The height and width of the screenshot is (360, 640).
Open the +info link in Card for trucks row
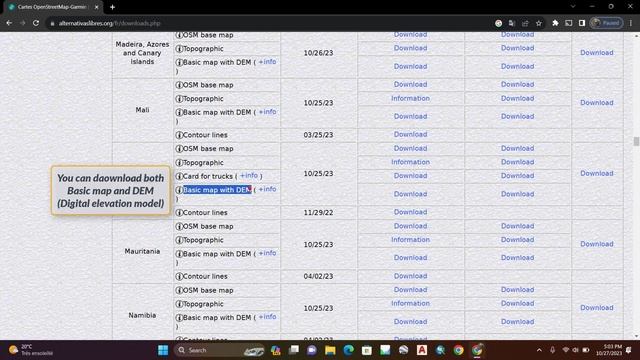pos(249,176)
